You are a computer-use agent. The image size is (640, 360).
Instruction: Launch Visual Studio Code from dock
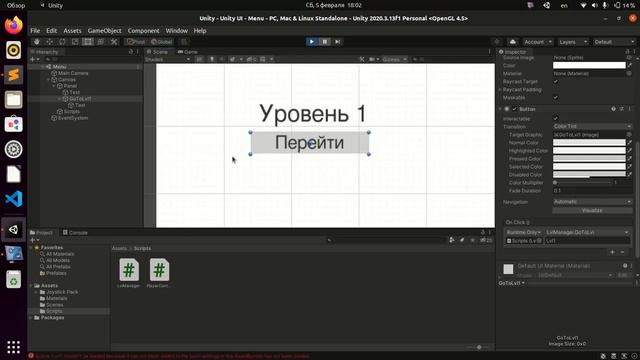click(x=13, y=199)
